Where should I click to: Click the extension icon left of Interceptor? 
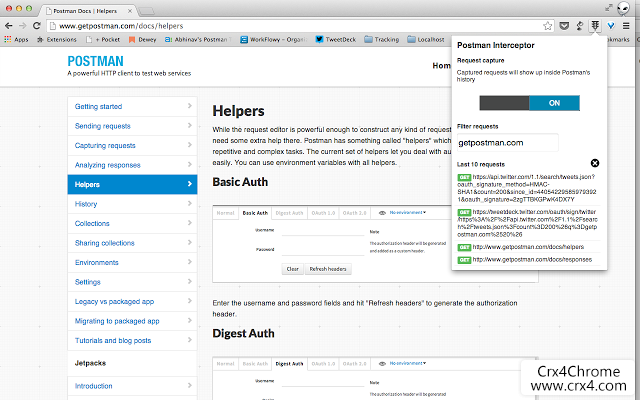click(x=580, y=26)
